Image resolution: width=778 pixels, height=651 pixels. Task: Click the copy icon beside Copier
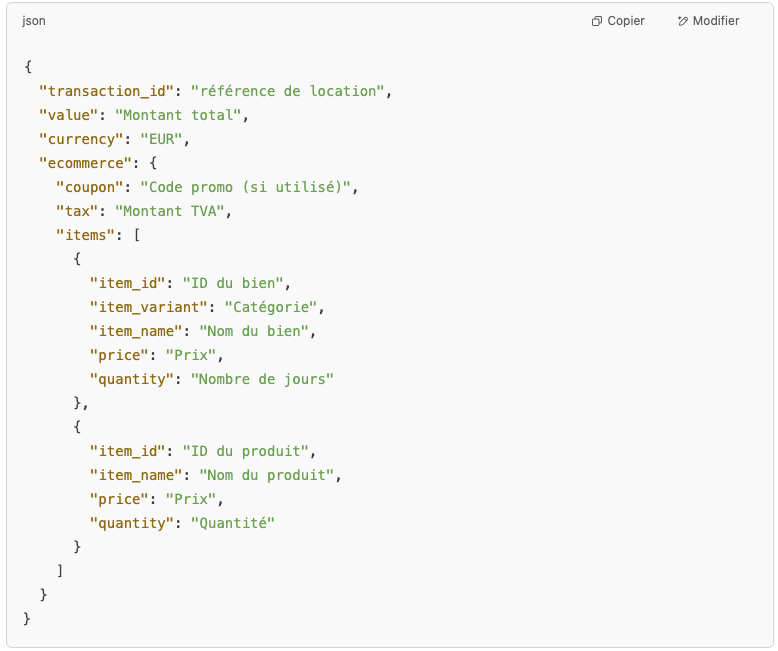pos(596,21)
